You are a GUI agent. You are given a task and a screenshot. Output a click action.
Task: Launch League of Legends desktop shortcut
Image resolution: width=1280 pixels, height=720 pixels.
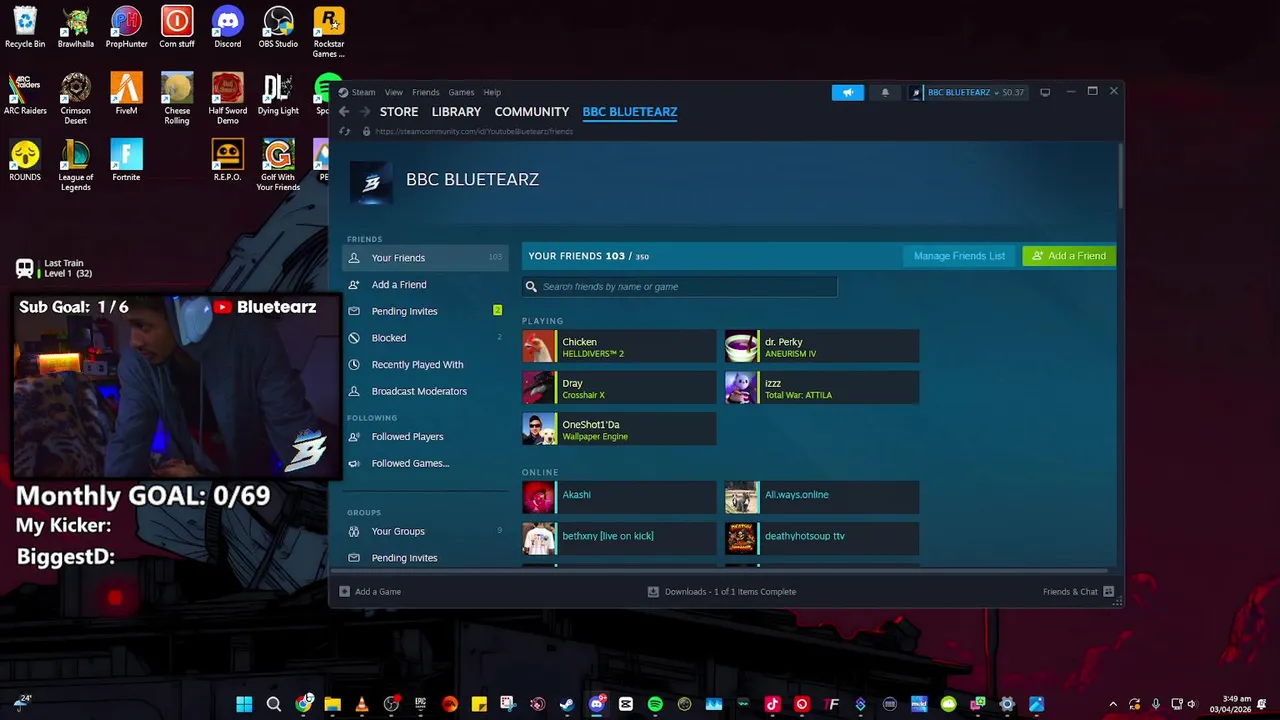(x=76, y=165)
